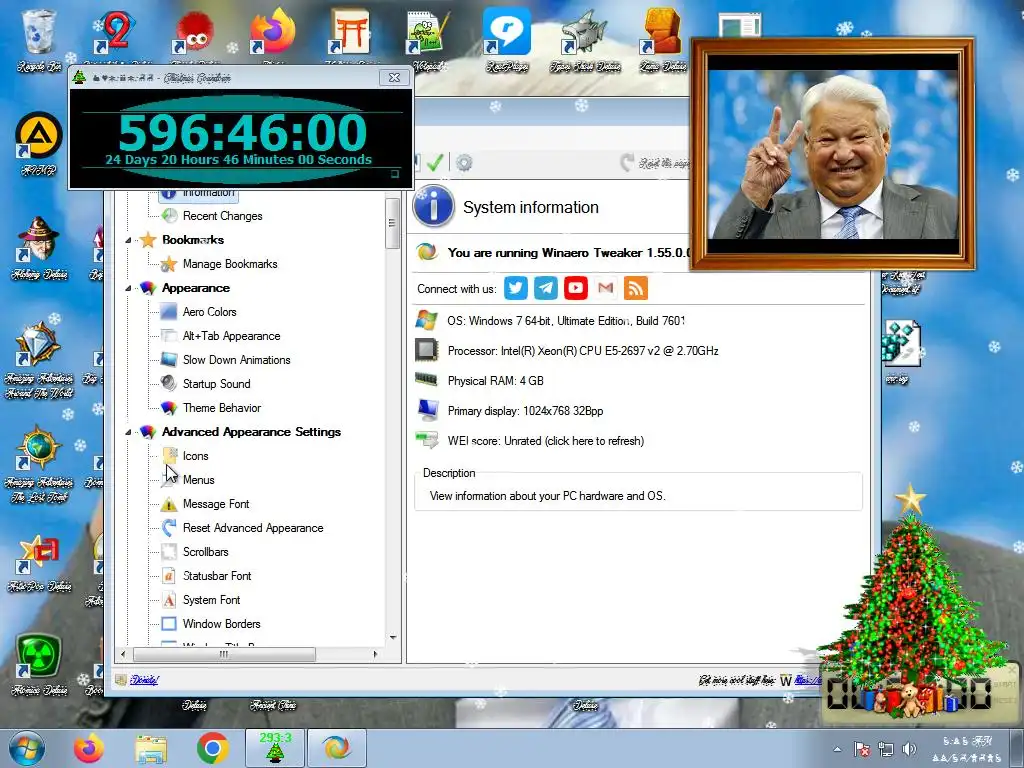Open Windows Explorer from the taskbar

151,748
